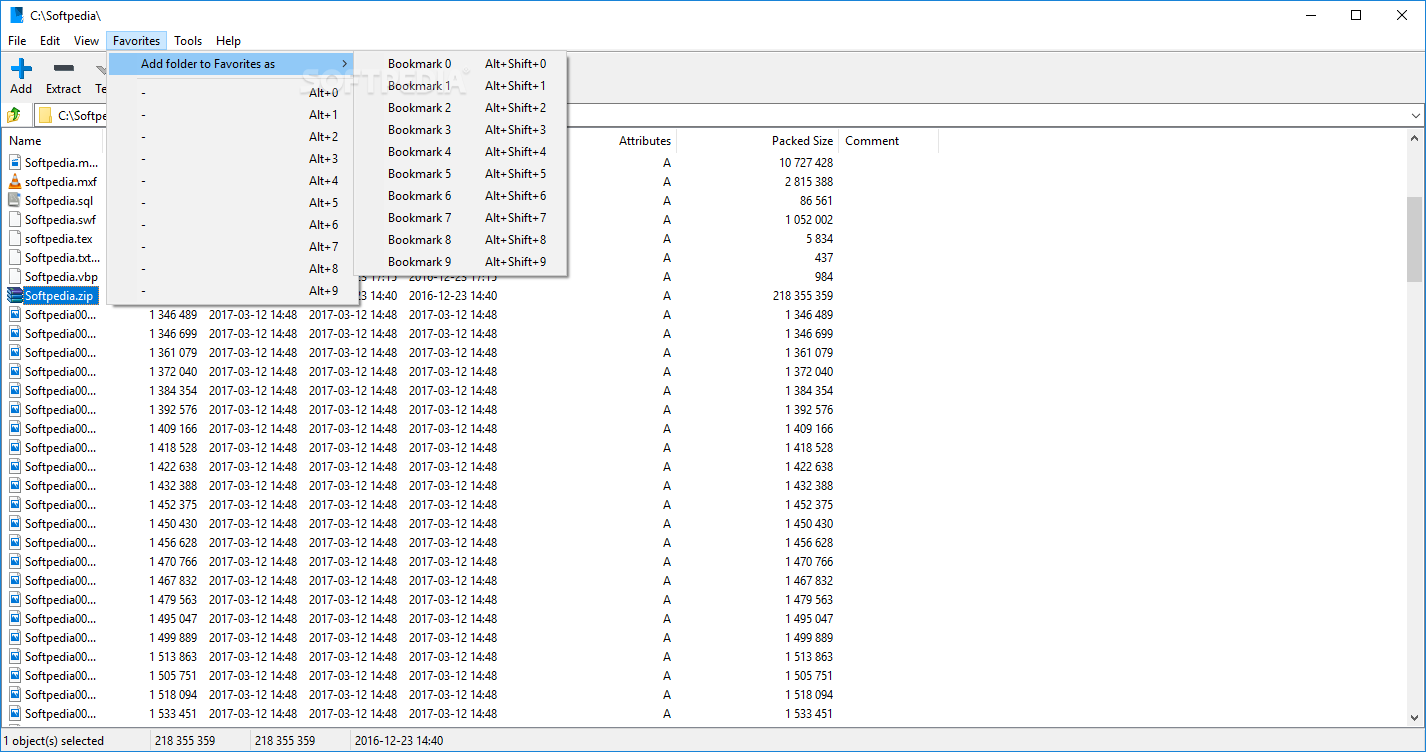This screenshot has width=1426, height=752.
Task: Click the file icon of Softpedia.swf
Action: 14,219
